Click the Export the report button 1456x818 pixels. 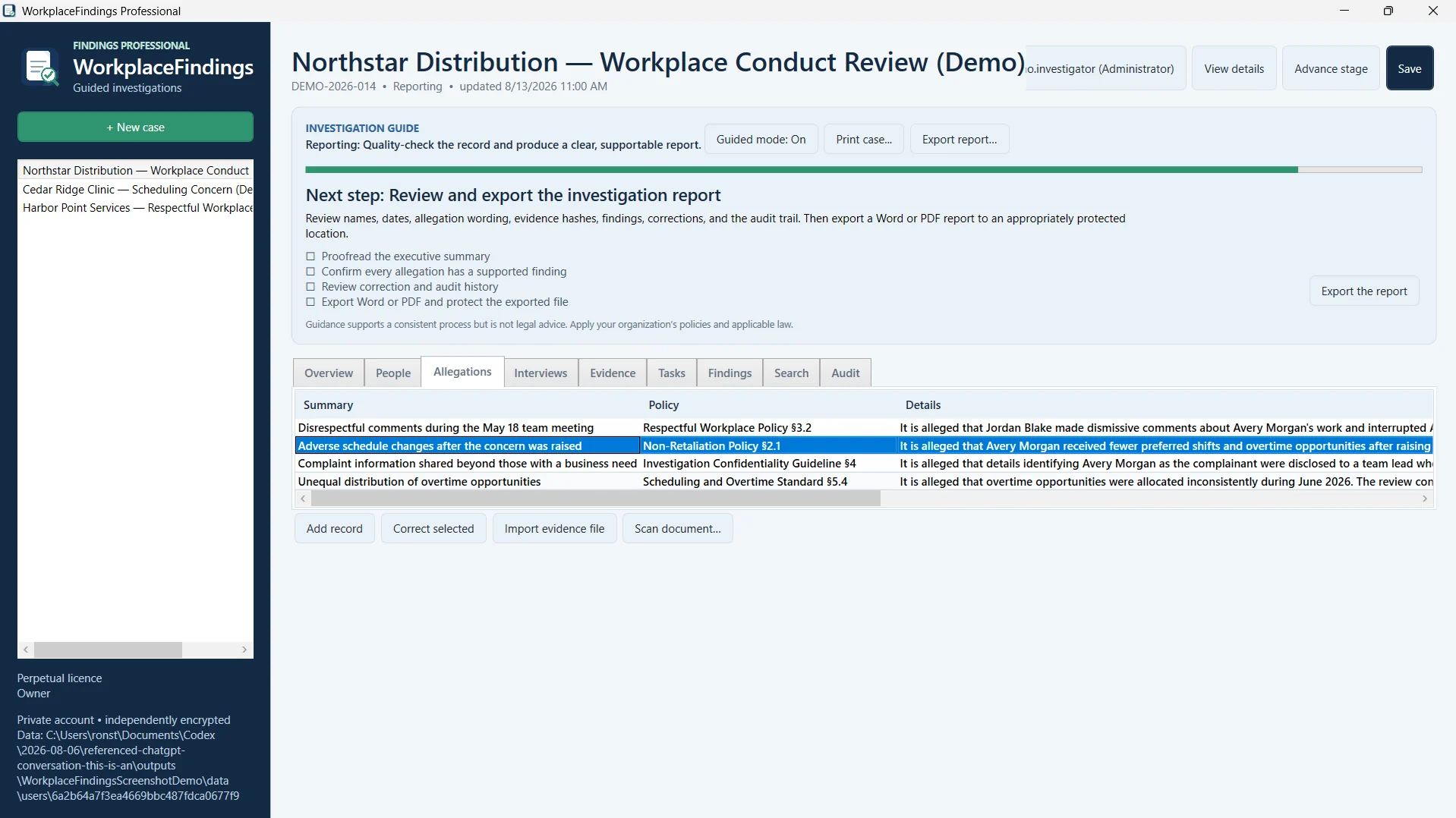click(1364, 291)
